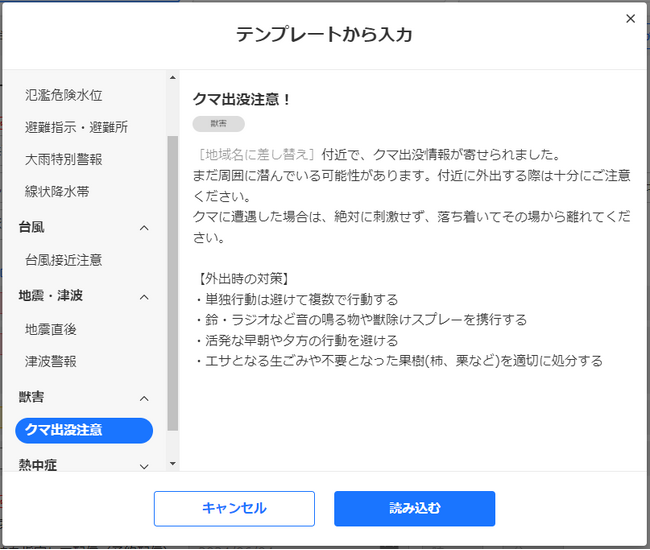This screenshot has width=650, height=550.
Task: Click the 獣害 category heading in sidebar
Action: (32, 397)
